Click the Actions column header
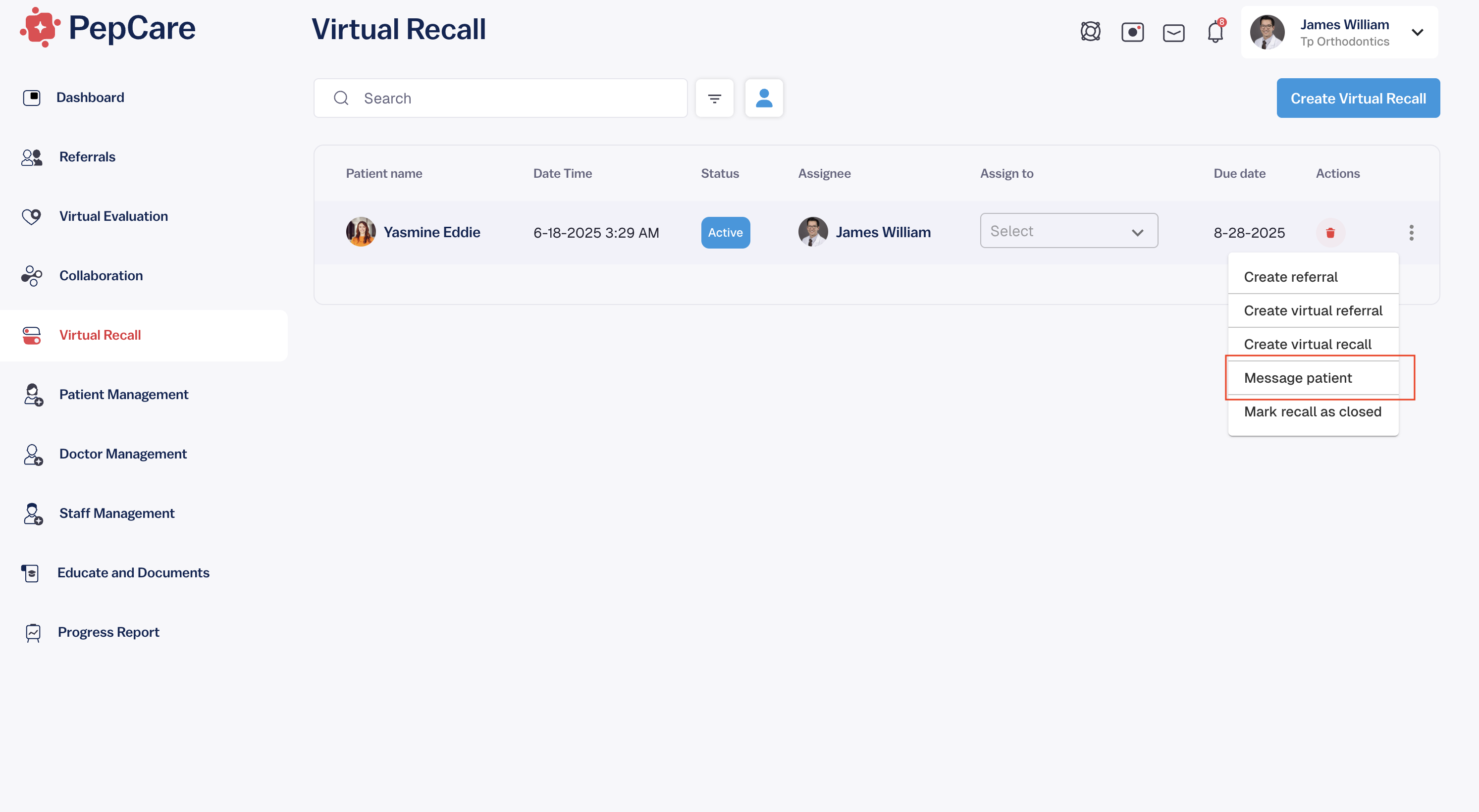1479x812 pixels. [1337, 173]
